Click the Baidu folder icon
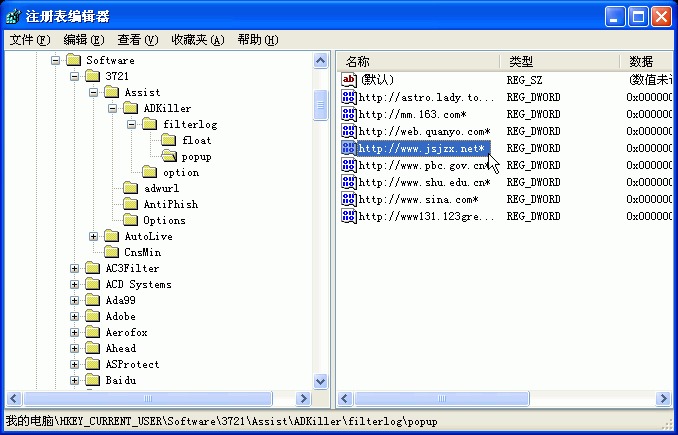 [x=93, y=380]
